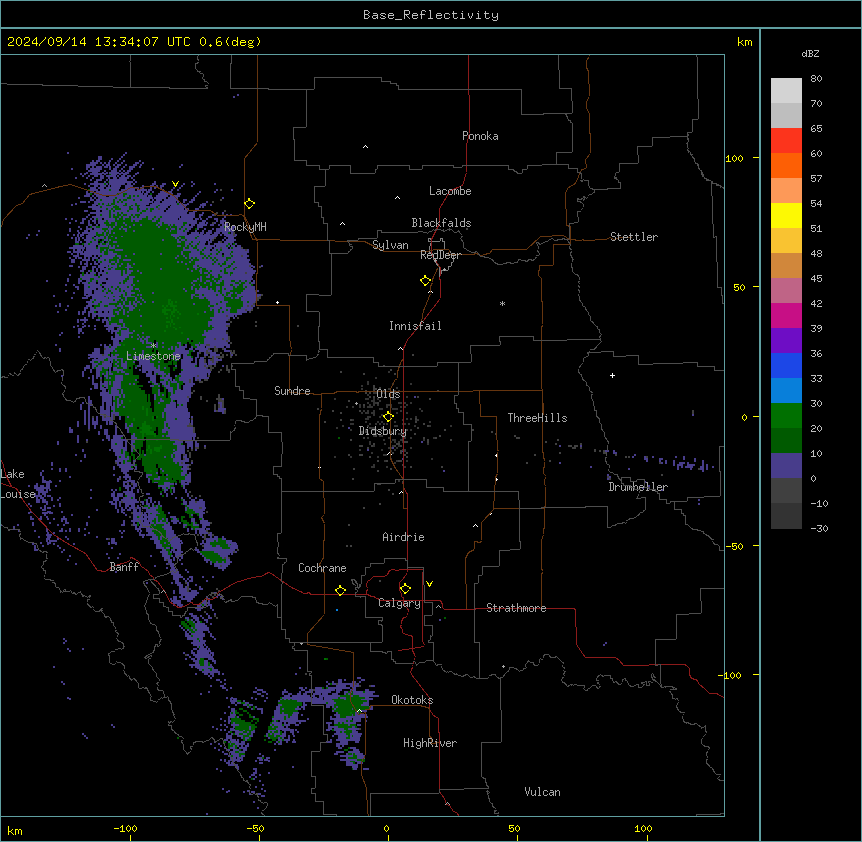Click the Cochrane town label
862x842 pixels.
coord(322,568)
